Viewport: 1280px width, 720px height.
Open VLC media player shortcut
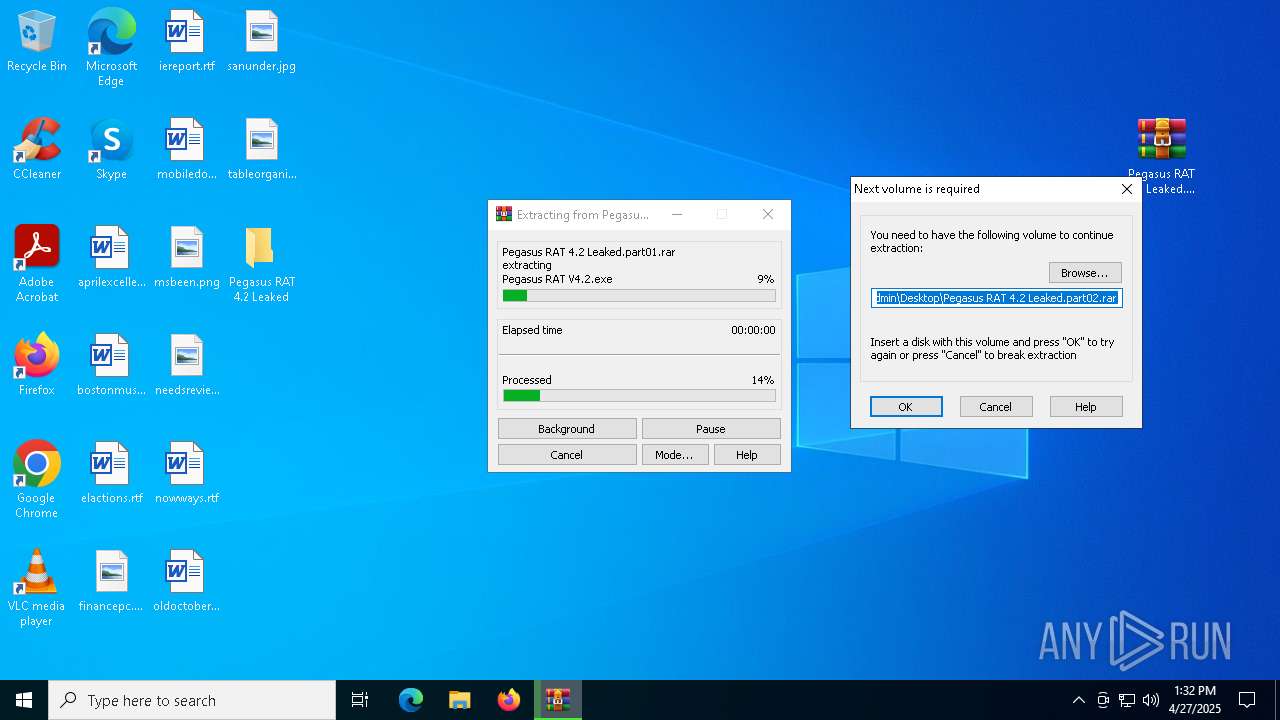click(x=37, y=588)
